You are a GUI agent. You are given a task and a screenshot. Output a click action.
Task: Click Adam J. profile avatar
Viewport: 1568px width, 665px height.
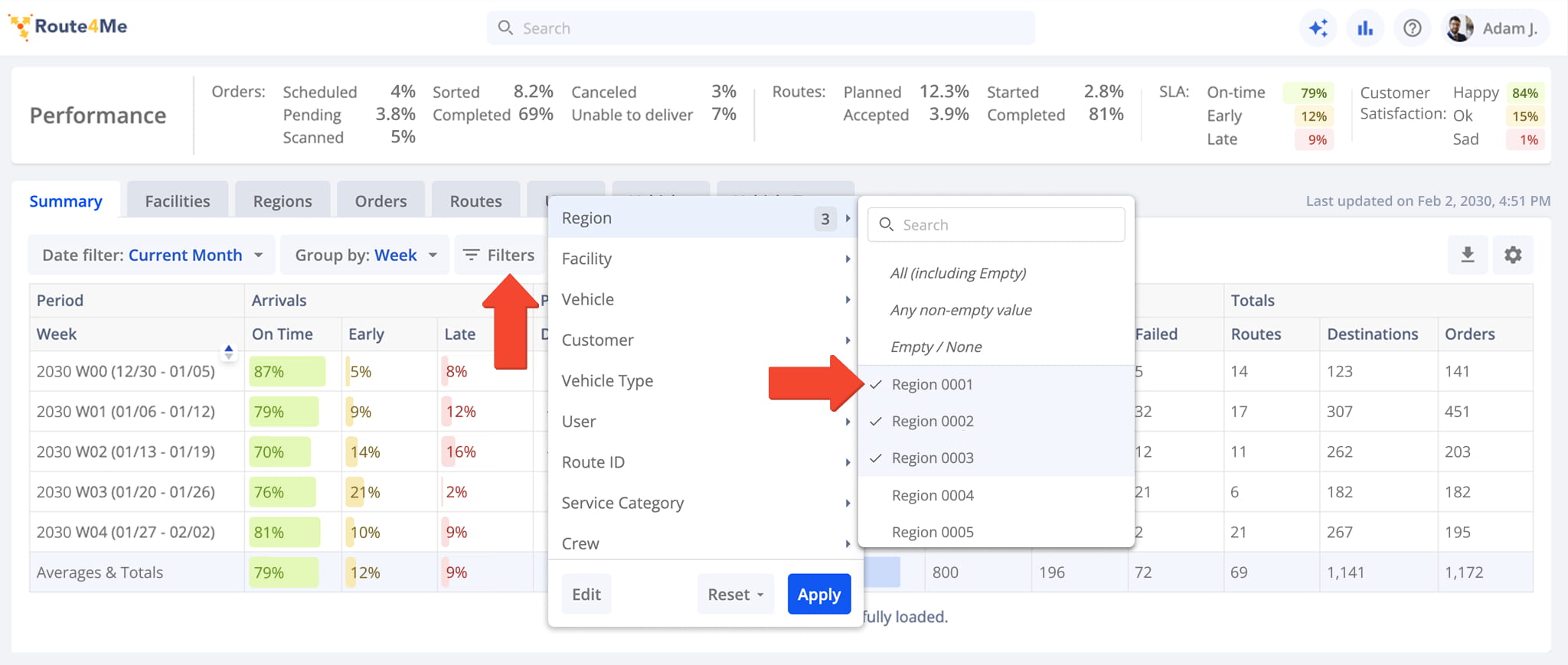click(1460, 28)
